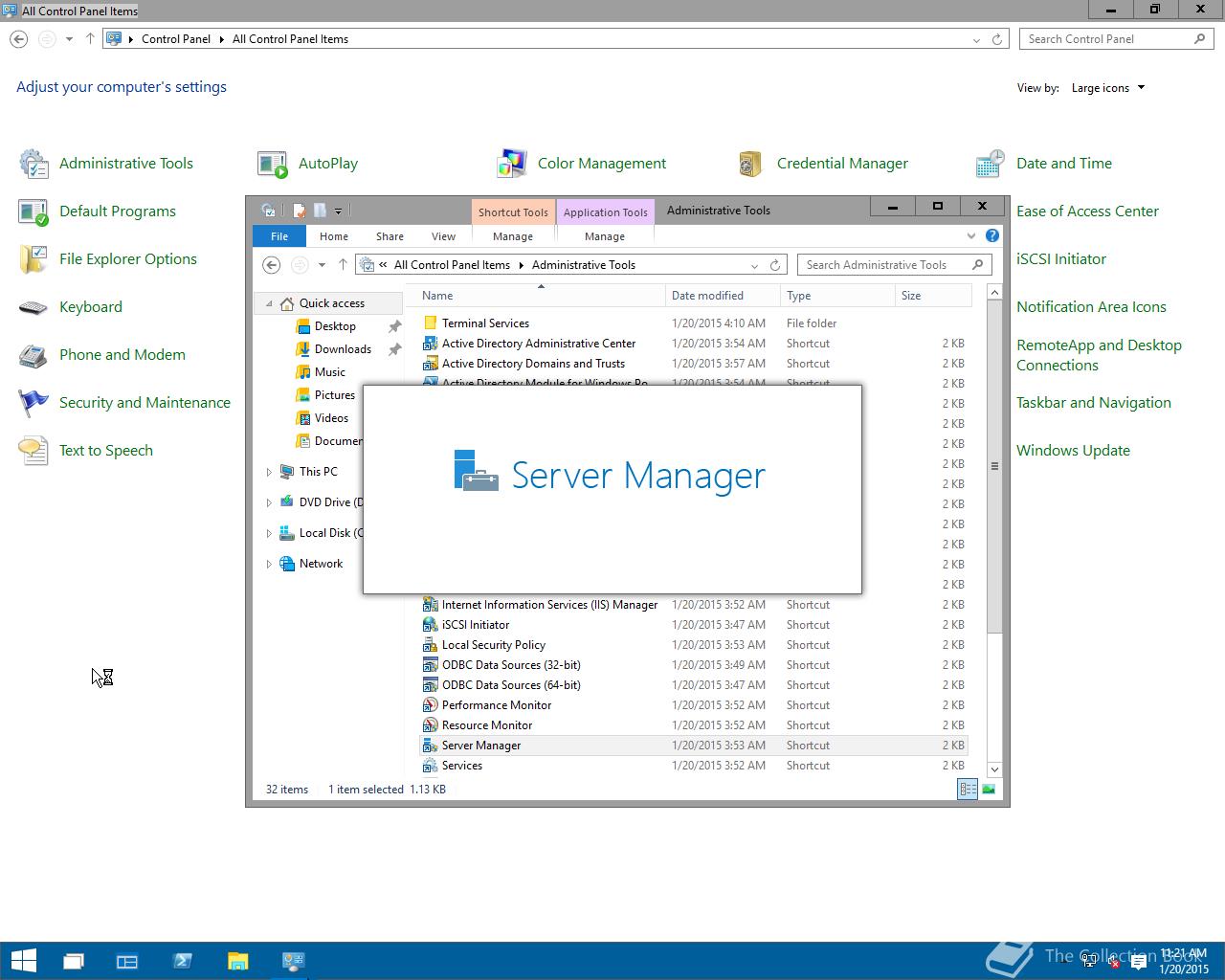Screen dimensions: 1225x980
Task: Select Active Directory Administrative Center shortcut
Action: (x=693, y=344)
